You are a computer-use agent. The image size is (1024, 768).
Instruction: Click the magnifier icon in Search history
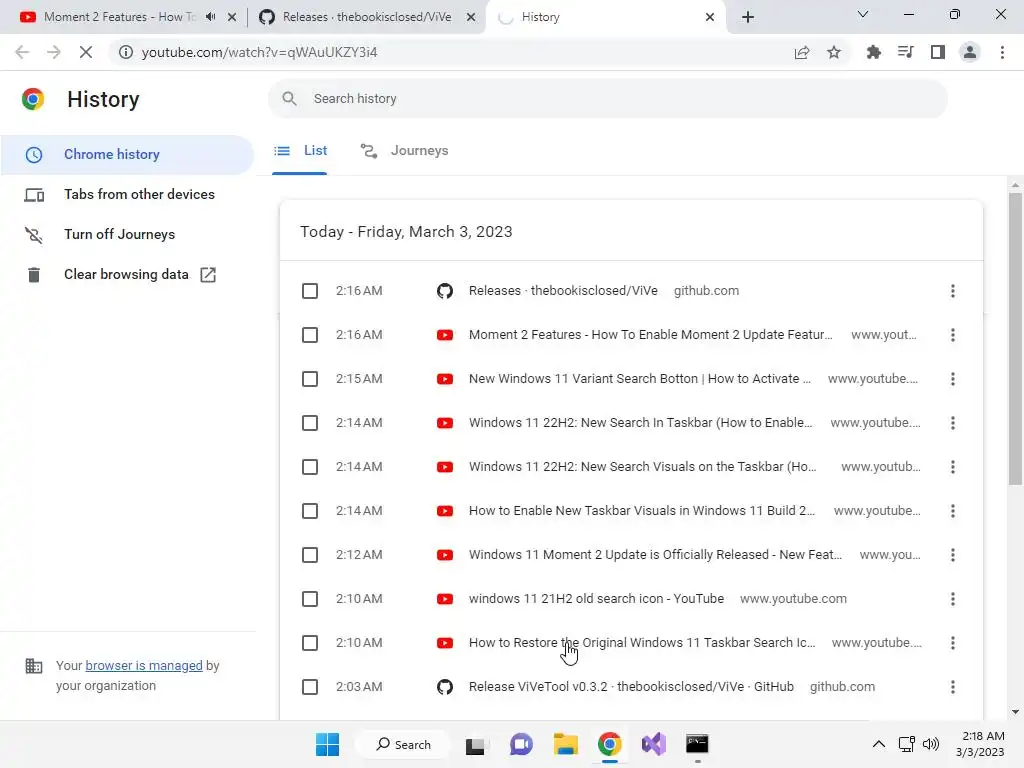point(289,99)
